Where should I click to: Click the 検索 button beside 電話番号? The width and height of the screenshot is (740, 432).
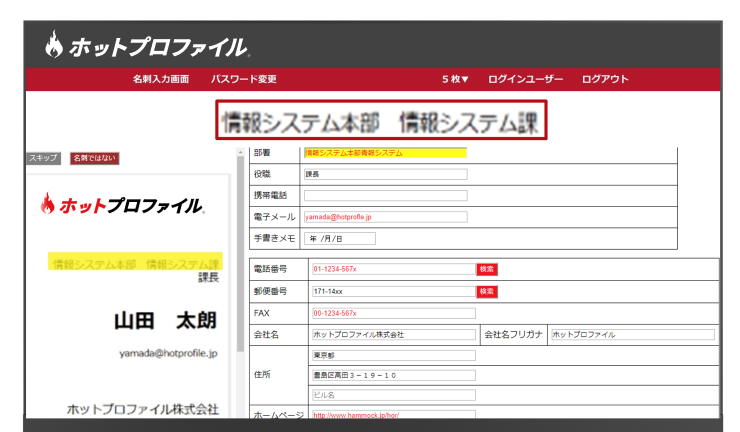coord(487,269)
